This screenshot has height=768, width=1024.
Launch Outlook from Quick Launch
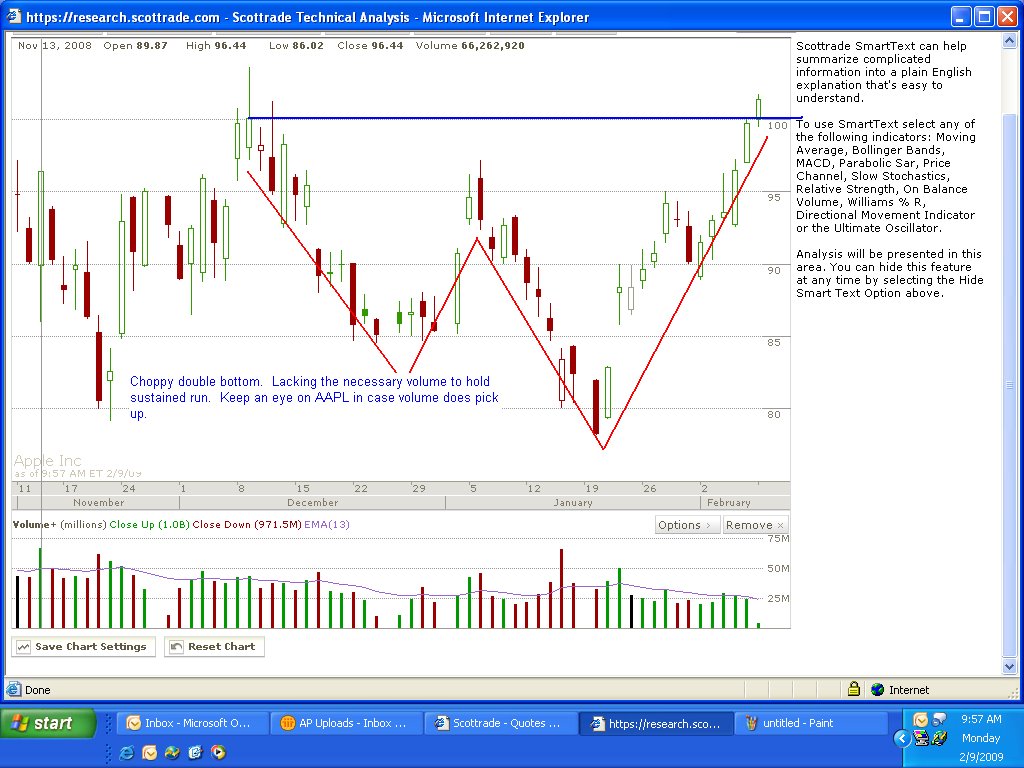150,752
